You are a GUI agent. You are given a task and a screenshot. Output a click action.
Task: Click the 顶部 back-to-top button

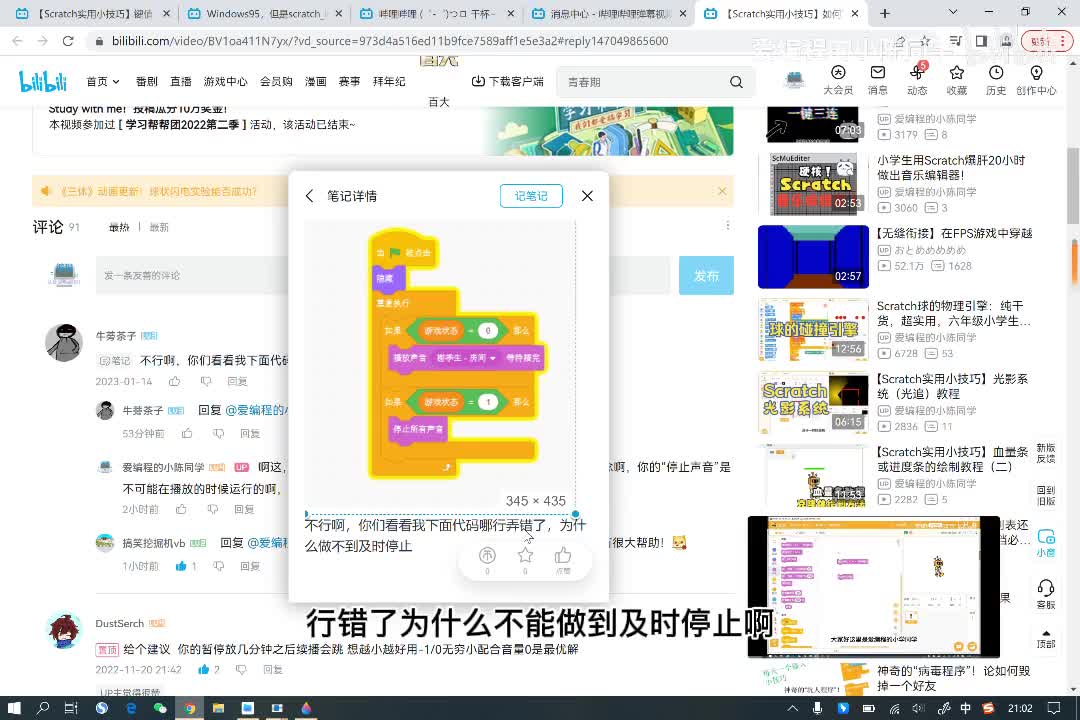(1046, 639)
